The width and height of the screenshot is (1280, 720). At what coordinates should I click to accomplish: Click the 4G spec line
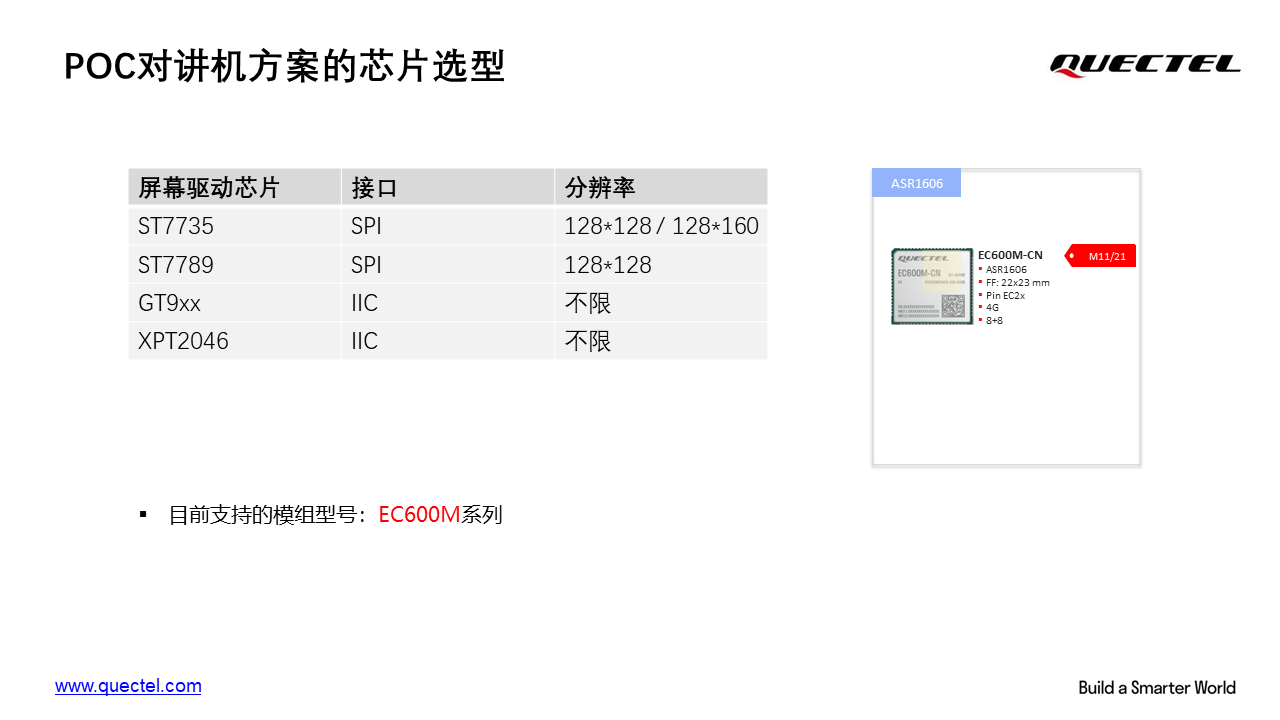pos(992,307)
